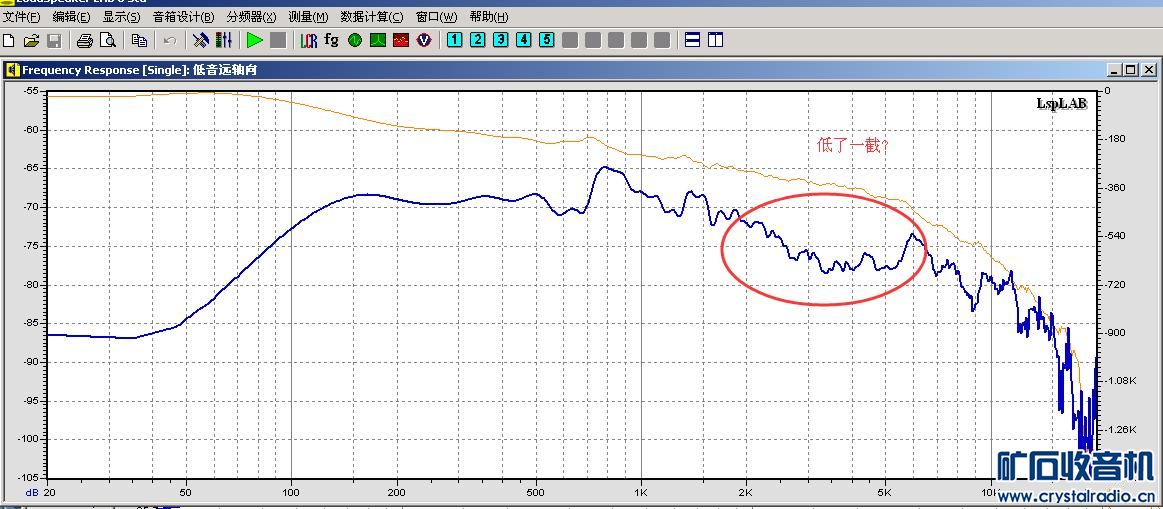Click the -55 level on the left axis
The width and height of the screenshot is (1163, 509).
pos(32,91)
